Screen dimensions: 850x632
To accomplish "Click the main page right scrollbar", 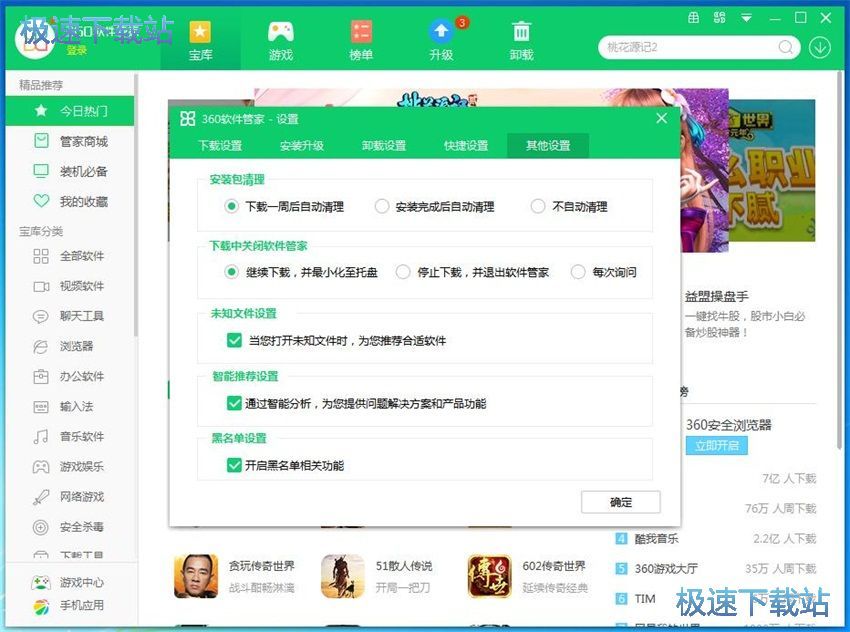I will point(840,260).
